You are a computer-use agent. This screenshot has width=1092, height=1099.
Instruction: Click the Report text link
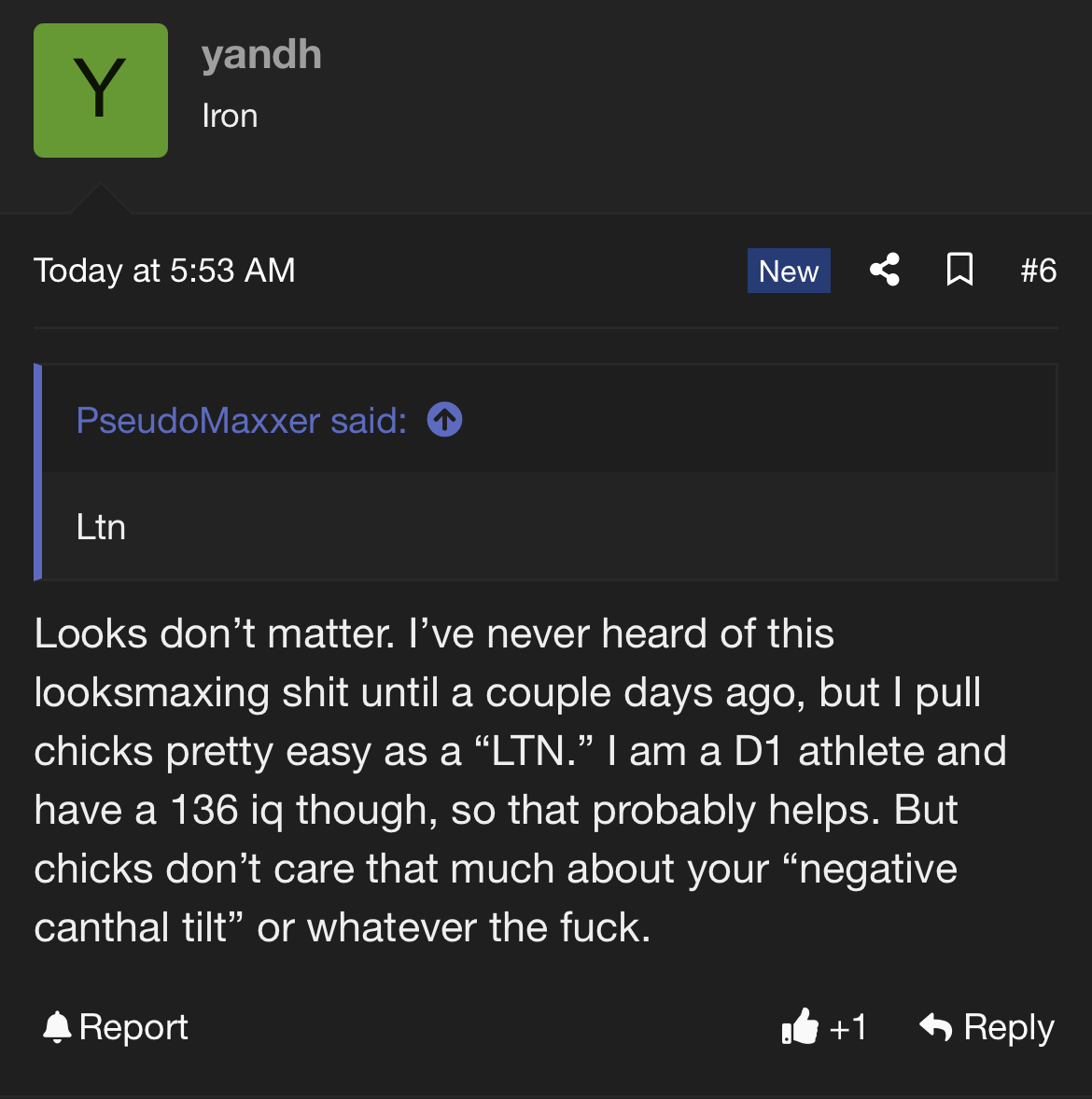point(133,1027)
